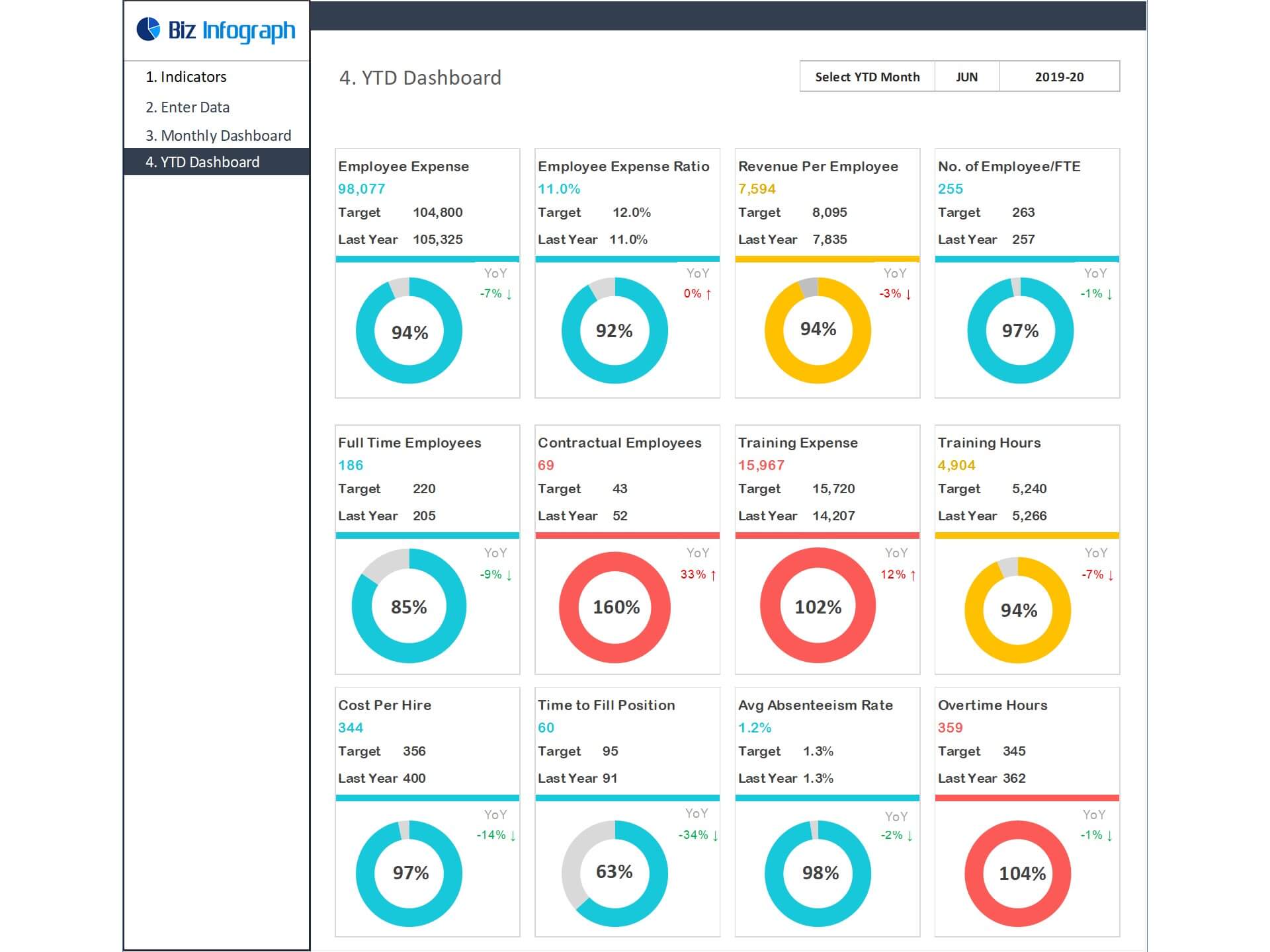Click the Contractual Employees 160% donut
This screenshot has height=952, width=1270.
[614, 607]
